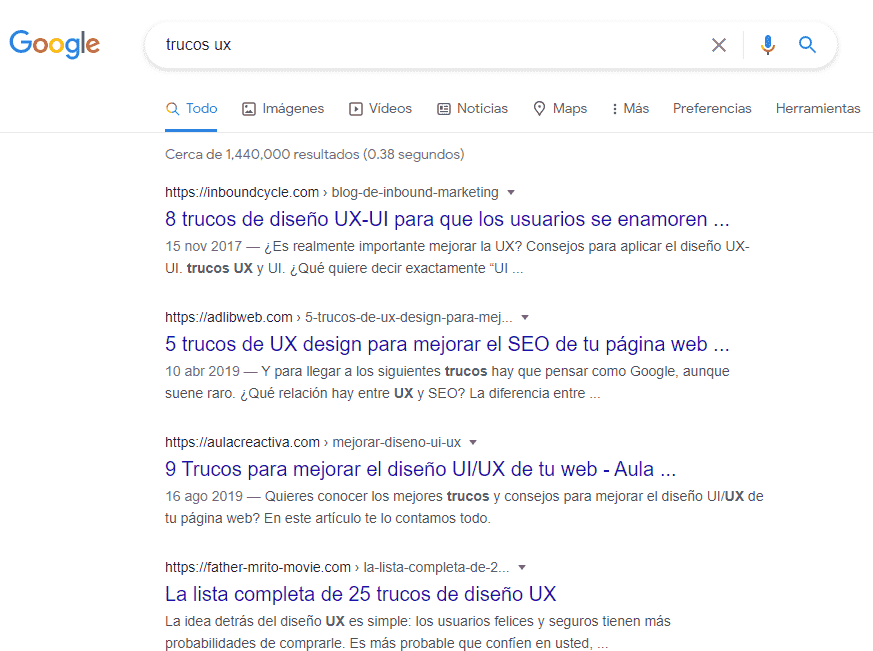Image resolution: width=873 pixels, height=651 pixels.
Task: Click the snippet dated '10 abr 2019'
Action: click(447, 382)
